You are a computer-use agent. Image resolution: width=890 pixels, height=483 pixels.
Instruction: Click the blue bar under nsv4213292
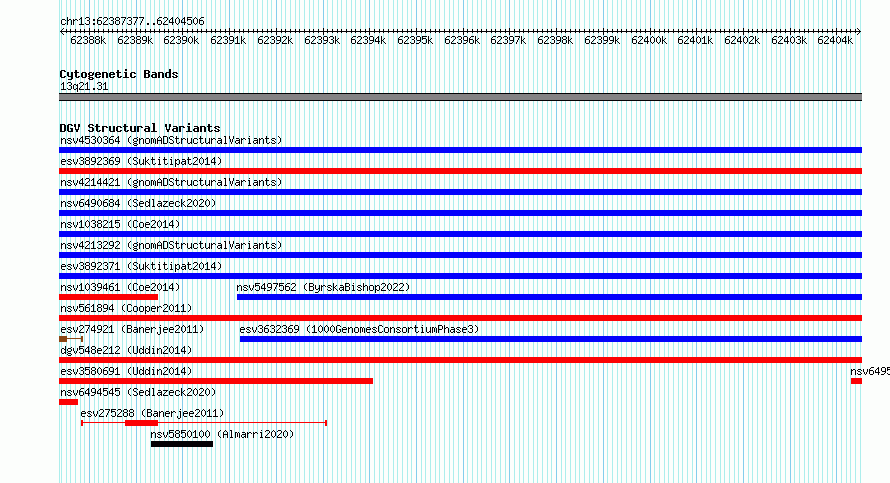click(x=460, y=255)
